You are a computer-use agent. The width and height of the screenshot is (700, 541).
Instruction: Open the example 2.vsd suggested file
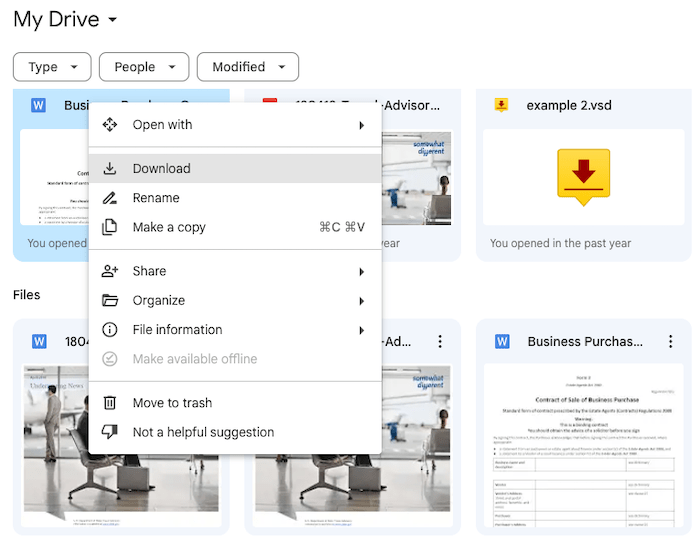pos(583,175)
